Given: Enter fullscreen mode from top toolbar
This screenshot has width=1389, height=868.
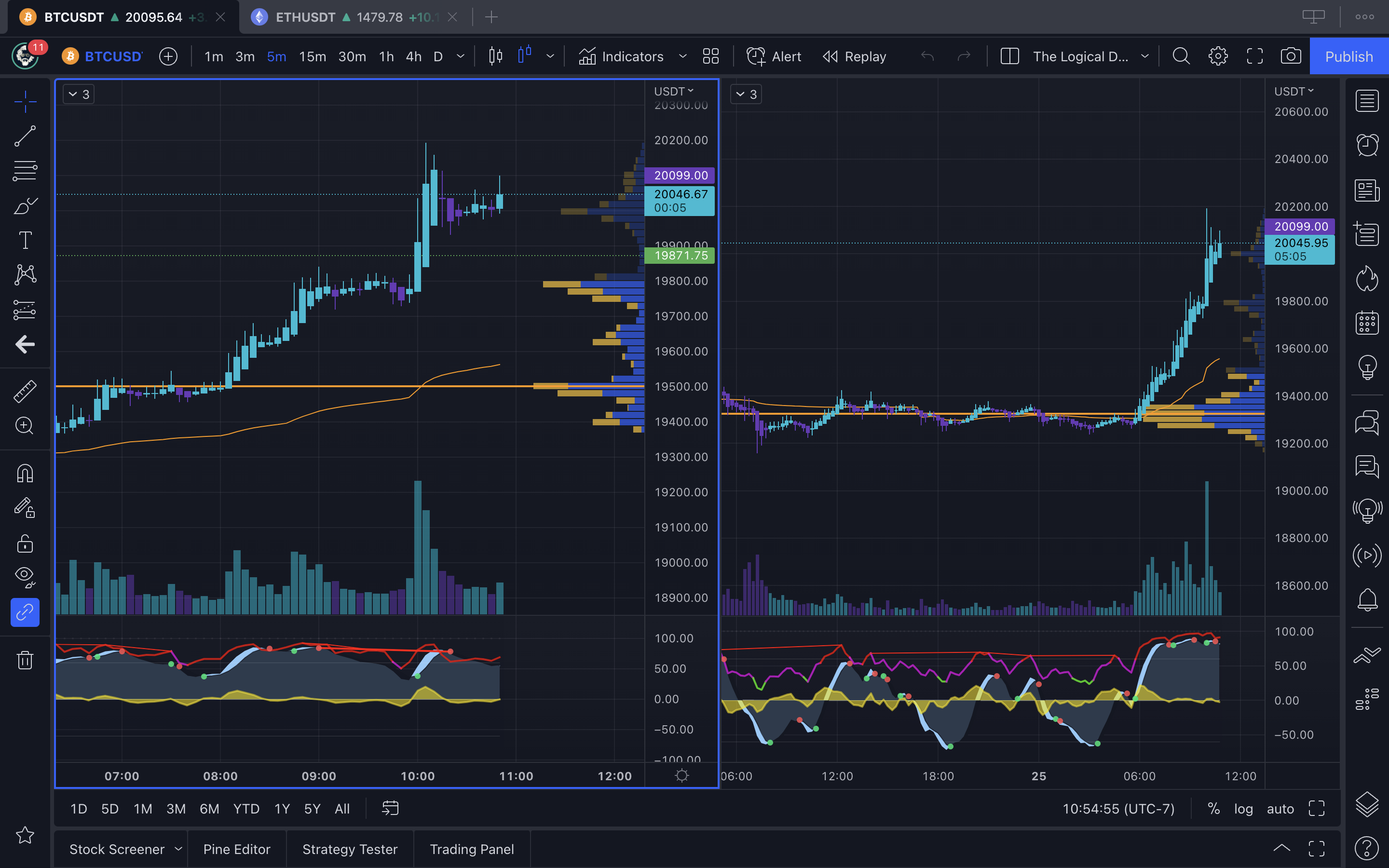Looking at the screenshot, I should tap(1255, 56).
